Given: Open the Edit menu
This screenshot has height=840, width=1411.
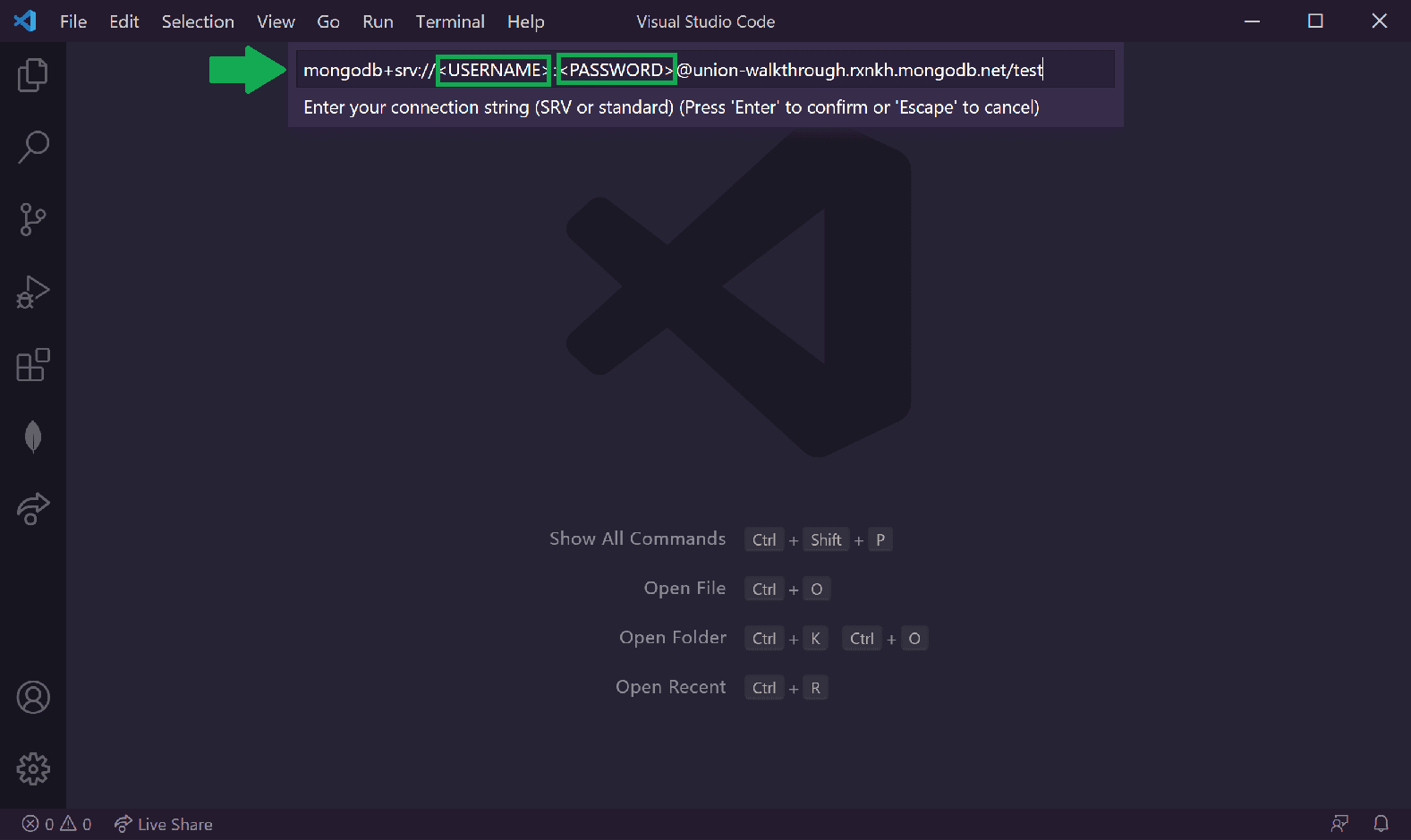Looking at the screenshot, I should click(x=124, y=21).
